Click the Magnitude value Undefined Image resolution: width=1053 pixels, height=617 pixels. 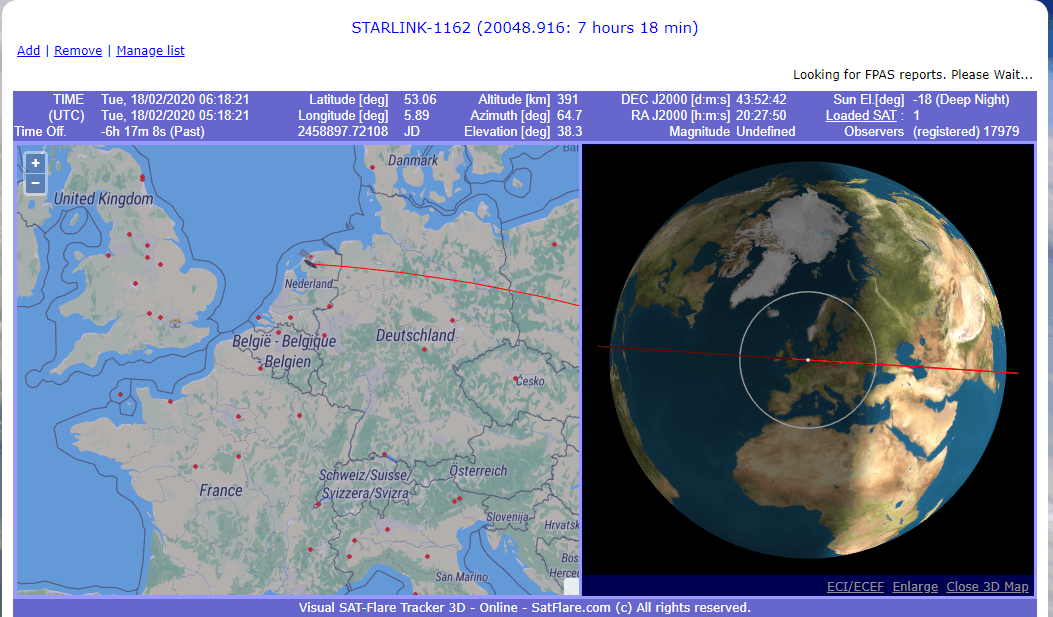click(766, 132)
